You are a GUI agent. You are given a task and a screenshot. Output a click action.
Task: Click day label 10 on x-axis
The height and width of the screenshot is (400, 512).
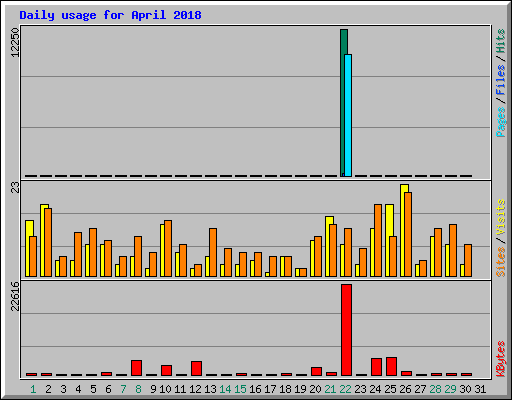[165, 389]
